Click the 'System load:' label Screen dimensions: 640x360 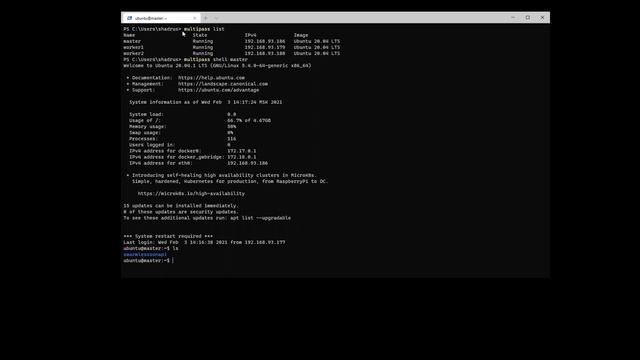[x=146, y=114]
